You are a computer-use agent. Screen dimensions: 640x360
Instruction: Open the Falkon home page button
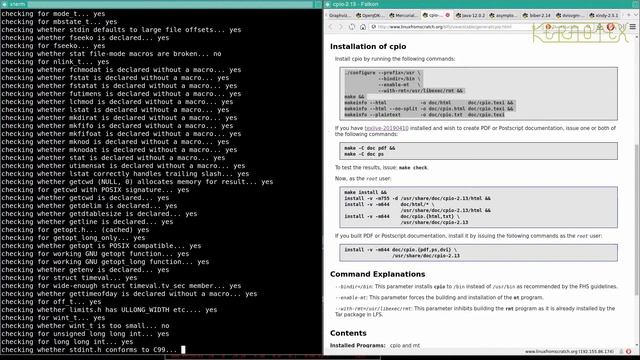363,27
